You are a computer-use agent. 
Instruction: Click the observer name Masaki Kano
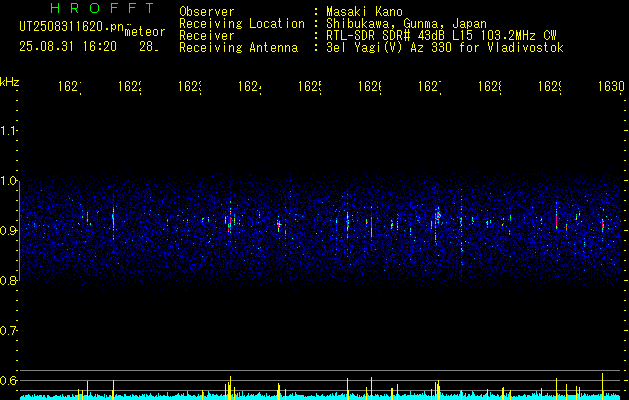[364, 11]
